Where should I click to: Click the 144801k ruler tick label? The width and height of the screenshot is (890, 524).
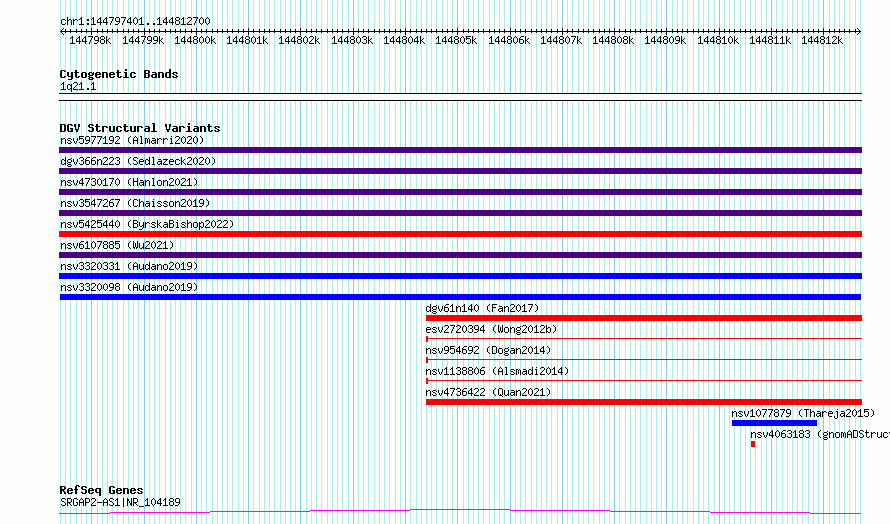(x=247, y=40)
